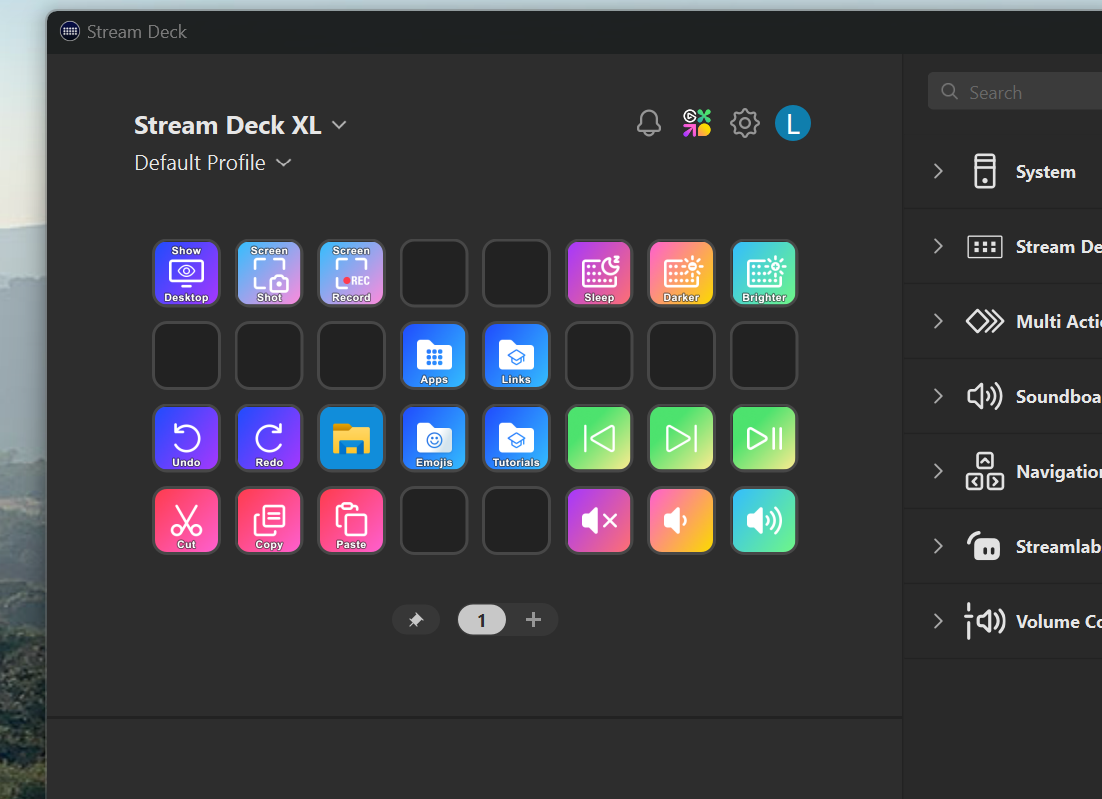
Task: Open the Stream Deck XL device dropdown
Action: tap(240, 125)
